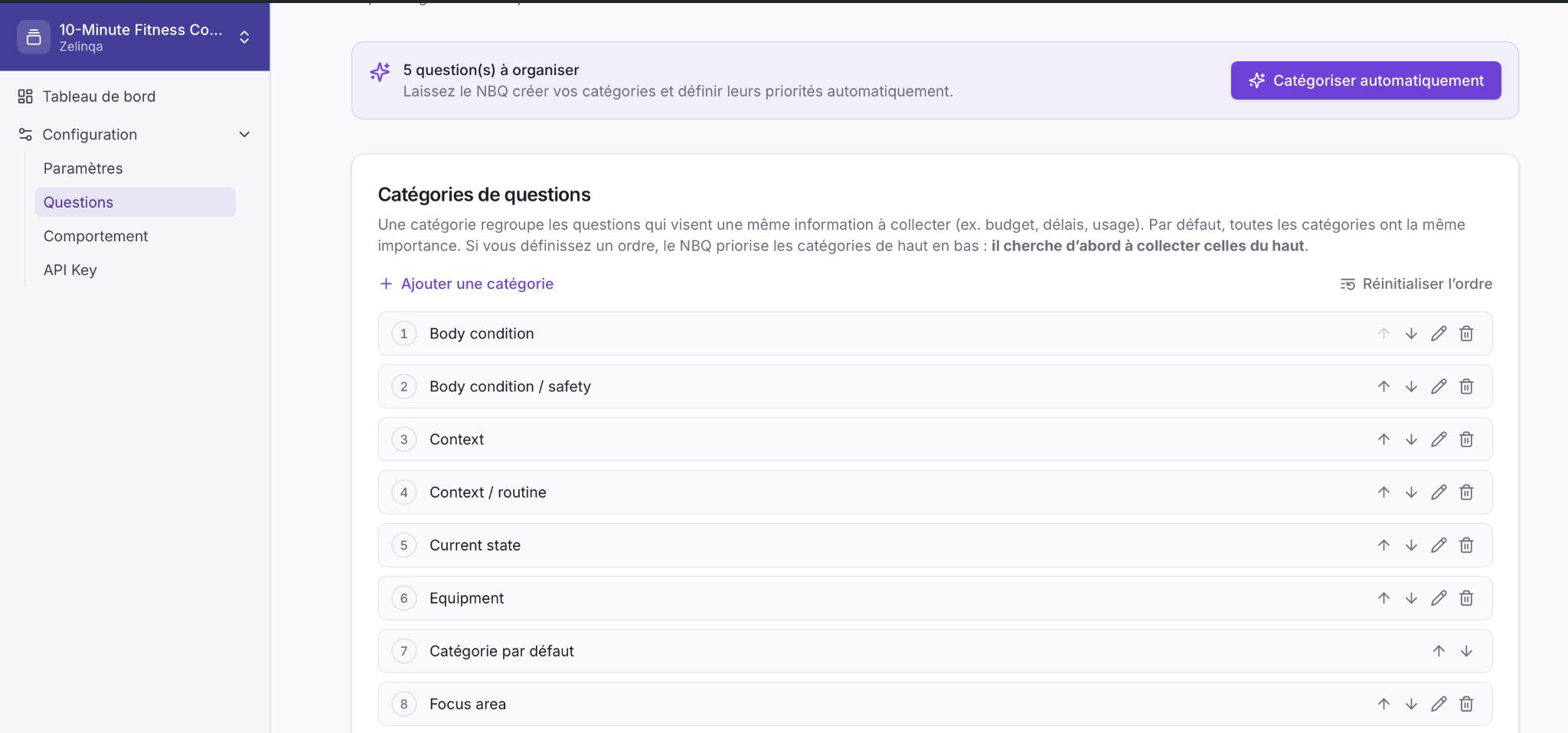Move Catégorie par défaut down
The image size is (1568, 733).
point(1466,650)
